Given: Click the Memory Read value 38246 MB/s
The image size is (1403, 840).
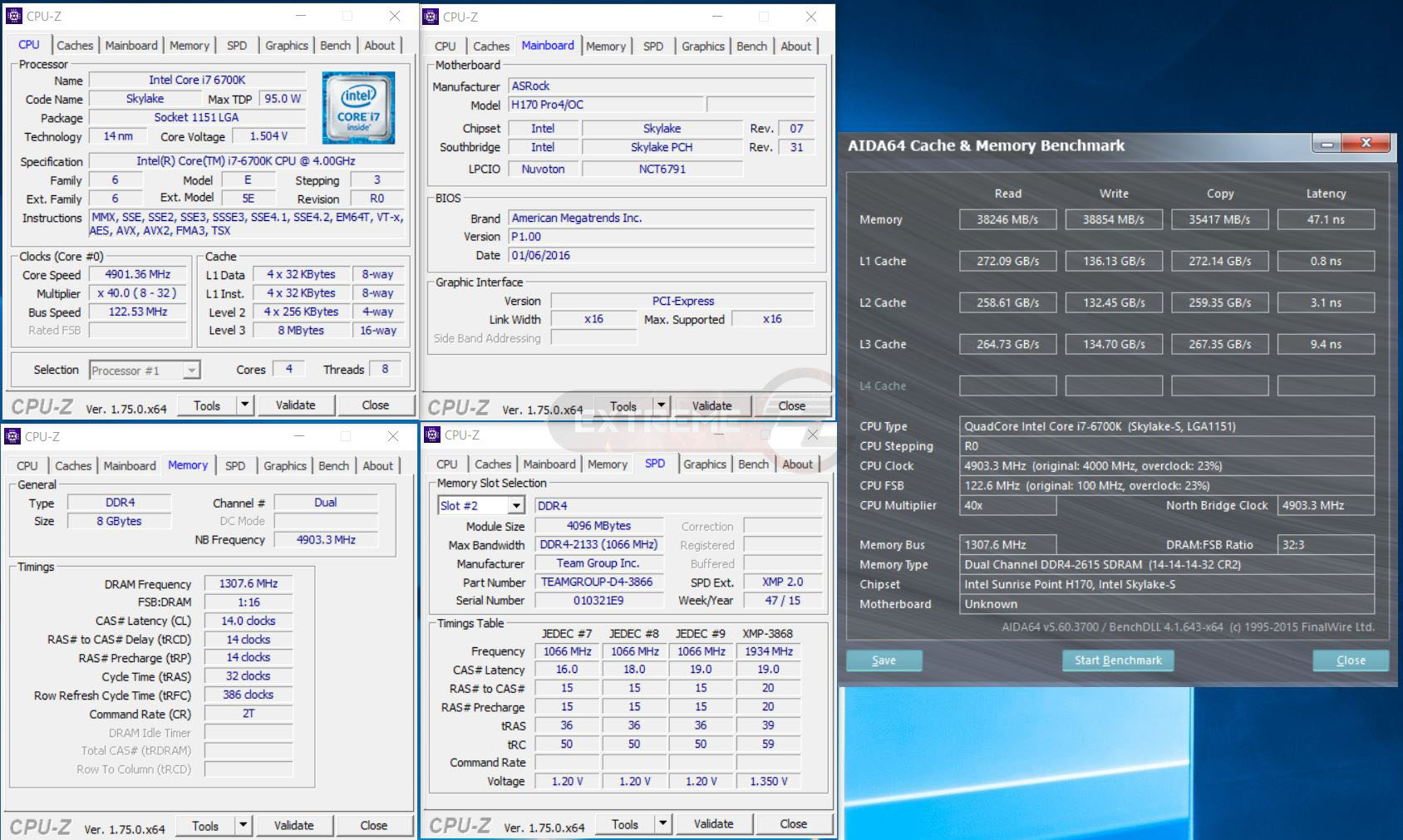Looking at the screenshot, I should [1007, 219].
